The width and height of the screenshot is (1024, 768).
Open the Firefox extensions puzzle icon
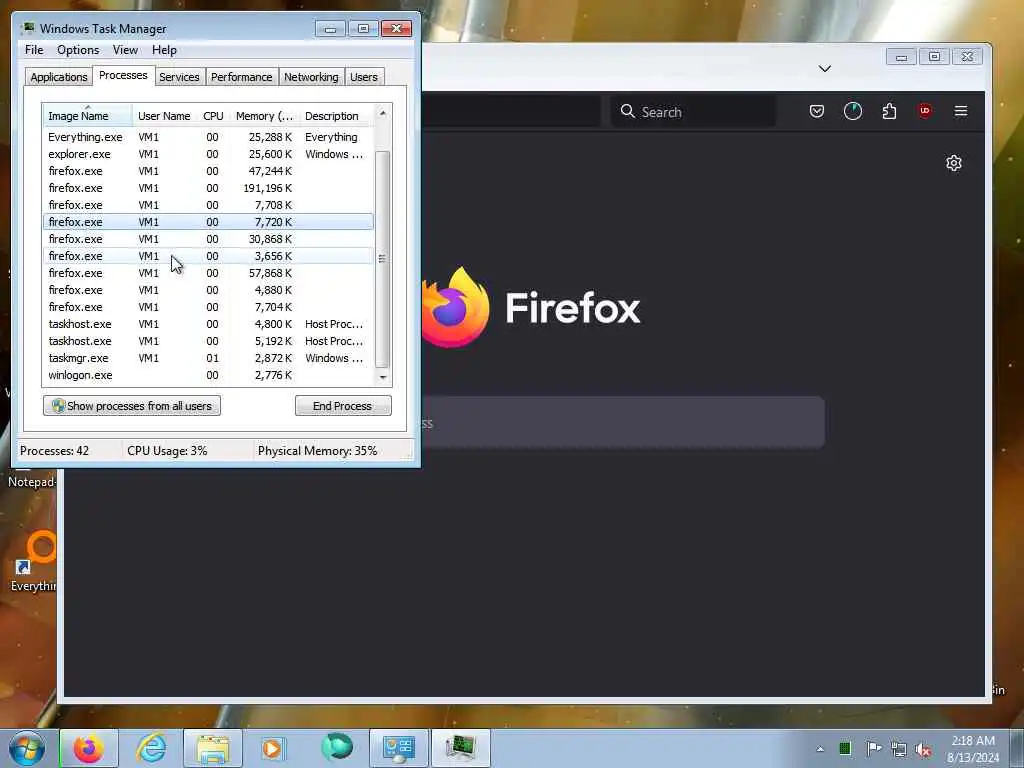click(889, 111)
